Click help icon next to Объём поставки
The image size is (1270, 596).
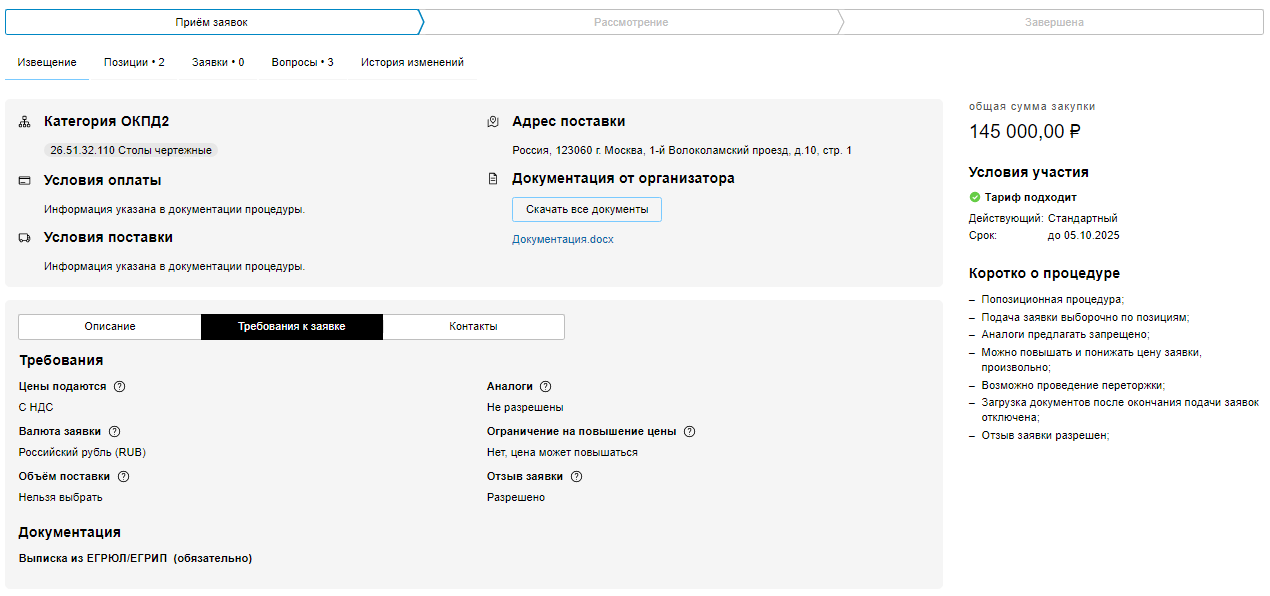coord(123,477)
